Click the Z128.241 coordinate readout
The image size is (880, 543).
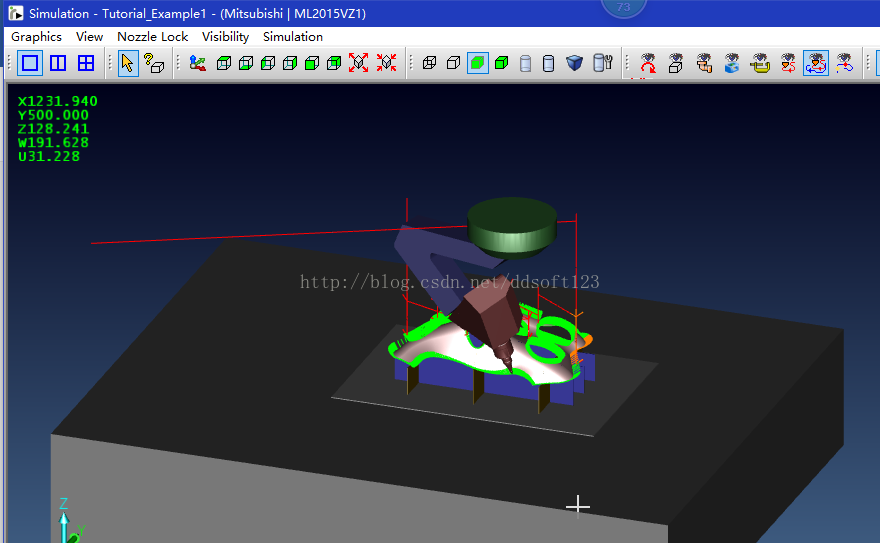click(53, 129)
